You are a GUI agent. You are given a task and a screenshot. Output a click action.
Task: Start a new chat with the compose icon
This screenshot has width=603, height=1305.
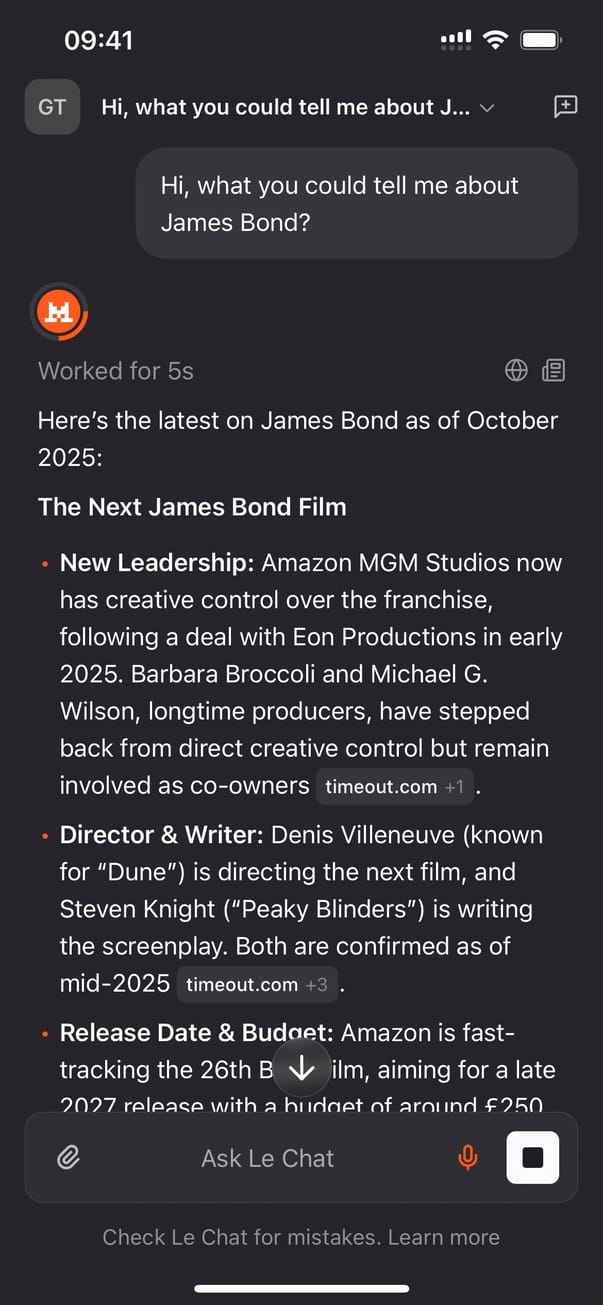coord(565,107)
